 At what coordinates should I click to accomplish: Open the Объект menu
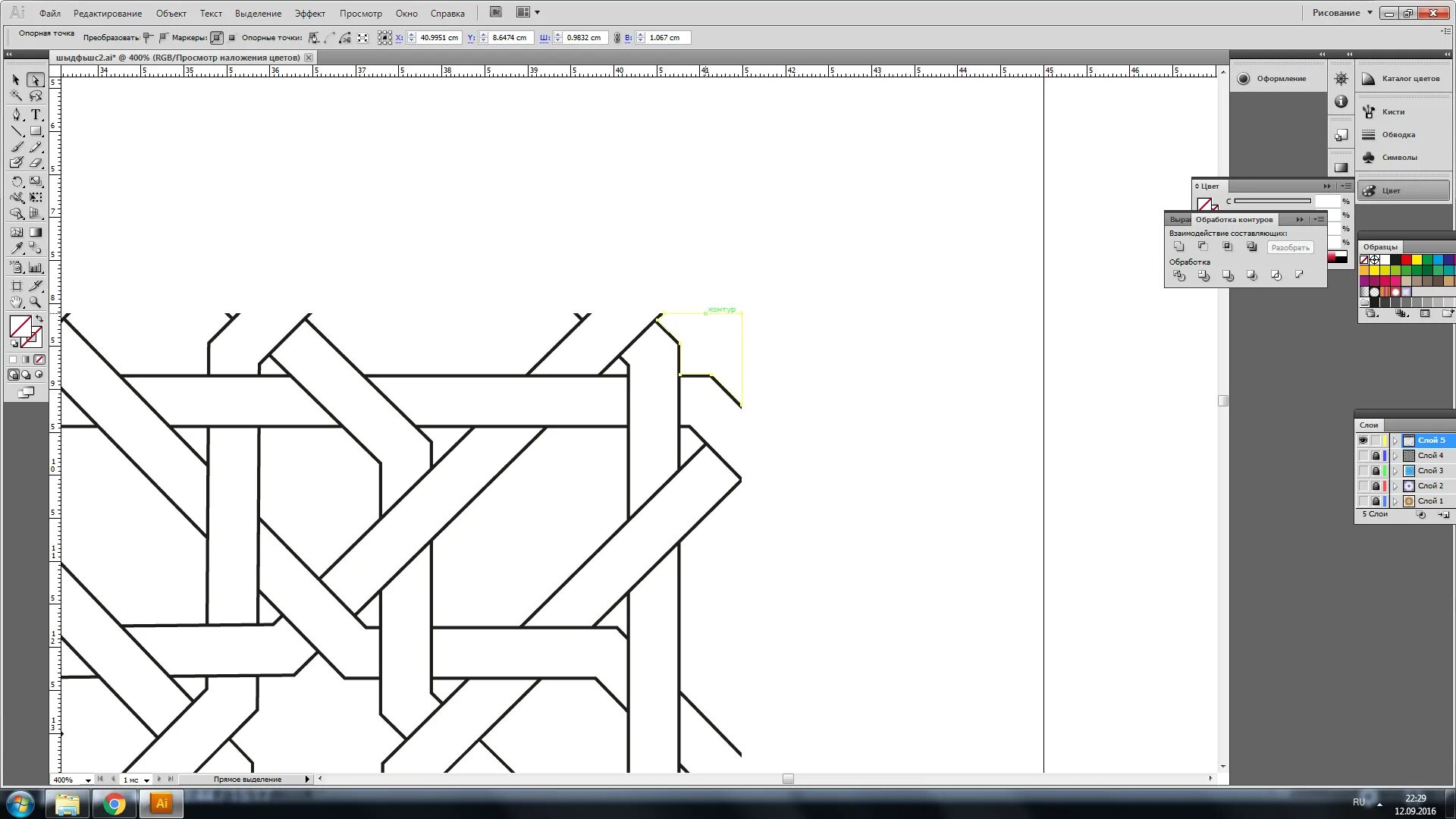171,14
